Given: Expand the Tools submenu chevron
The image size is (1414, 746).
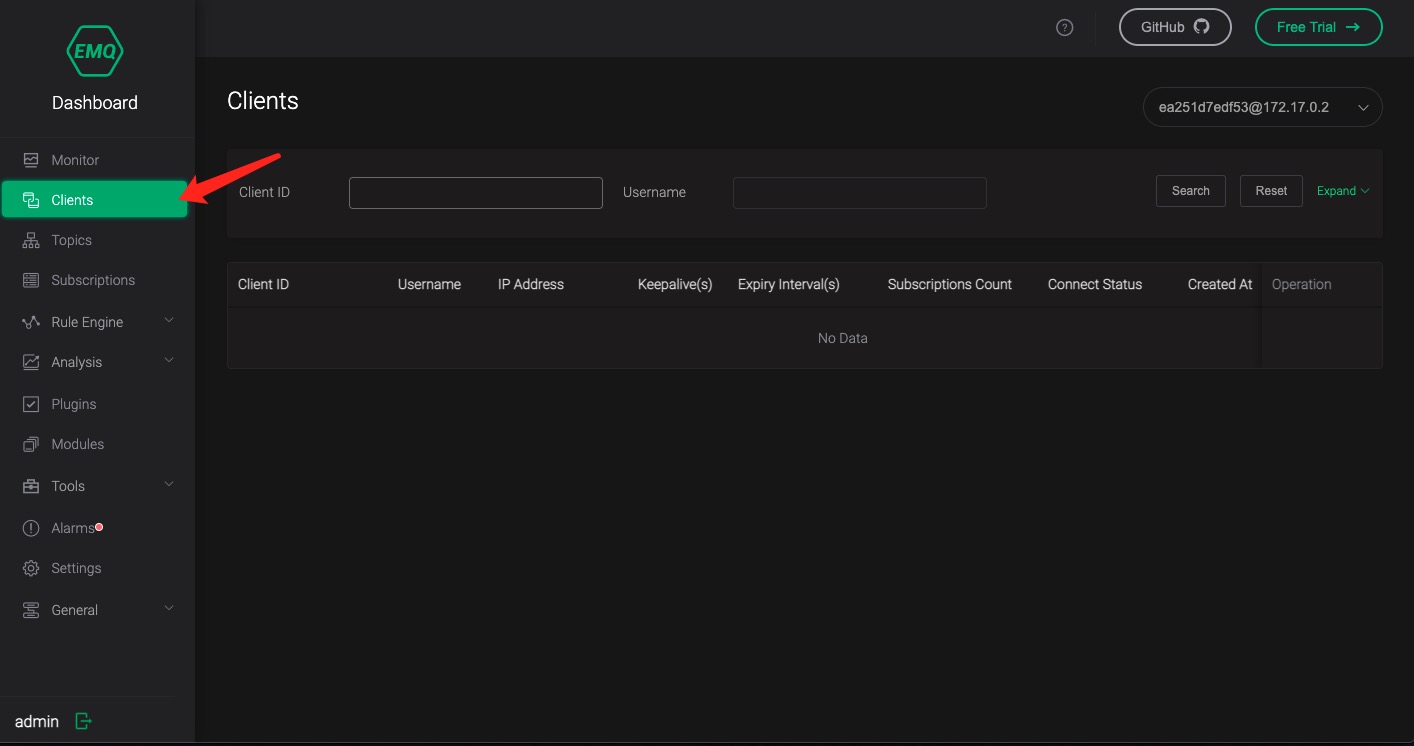Looking at the screenshot, I should [x=169, y=485].
